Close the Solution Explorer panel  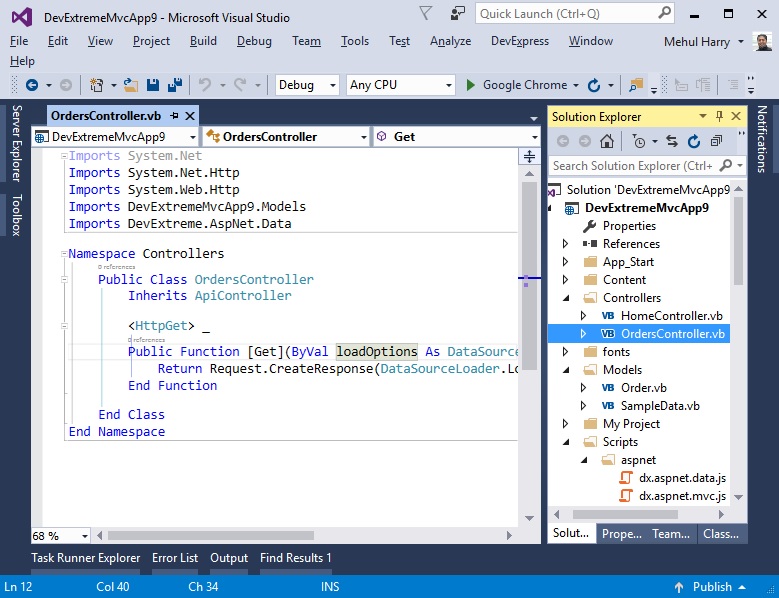(736, 116)
